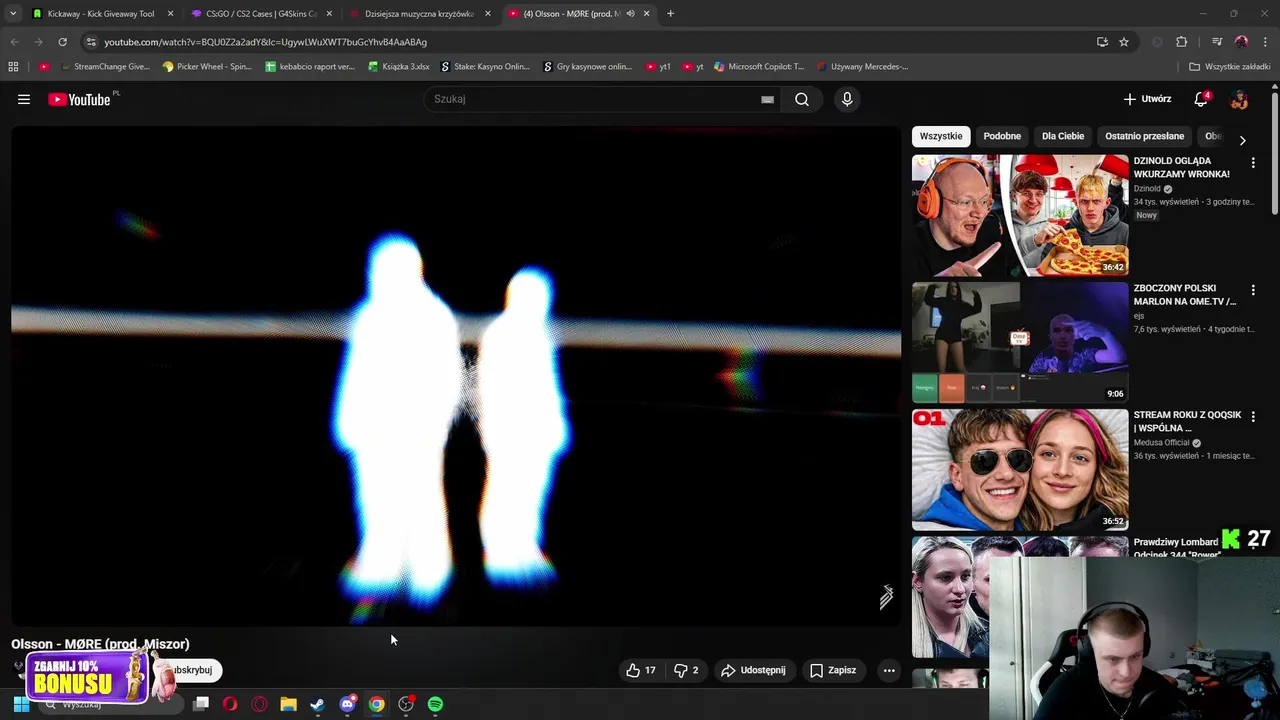Switch to the CS:GO / CS2 Cases tab
This screenshot has height=720, width=1280.
pyautogui.click(x=261, y=14)
